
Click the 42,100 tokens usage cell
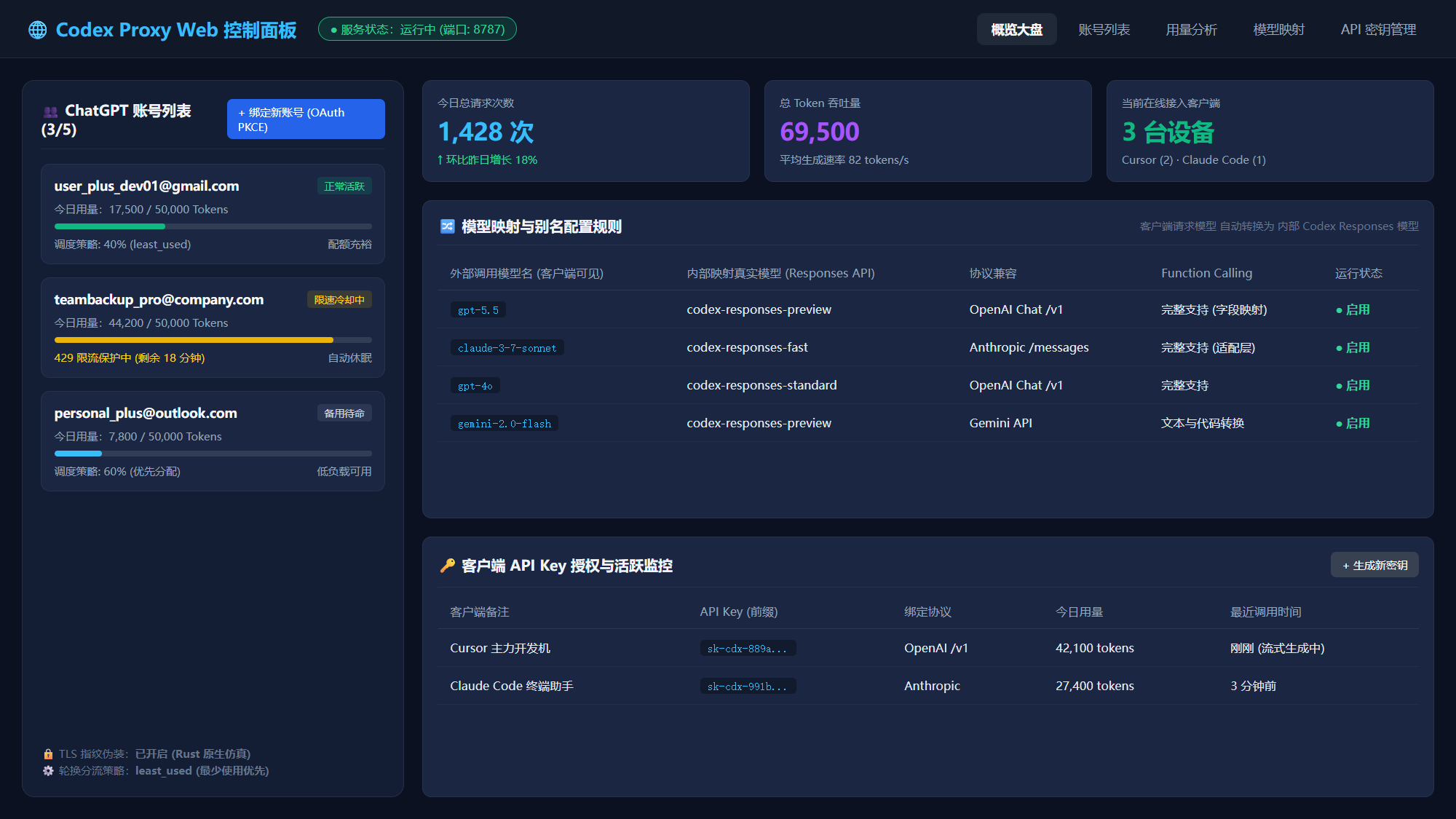click(1094, 648)
